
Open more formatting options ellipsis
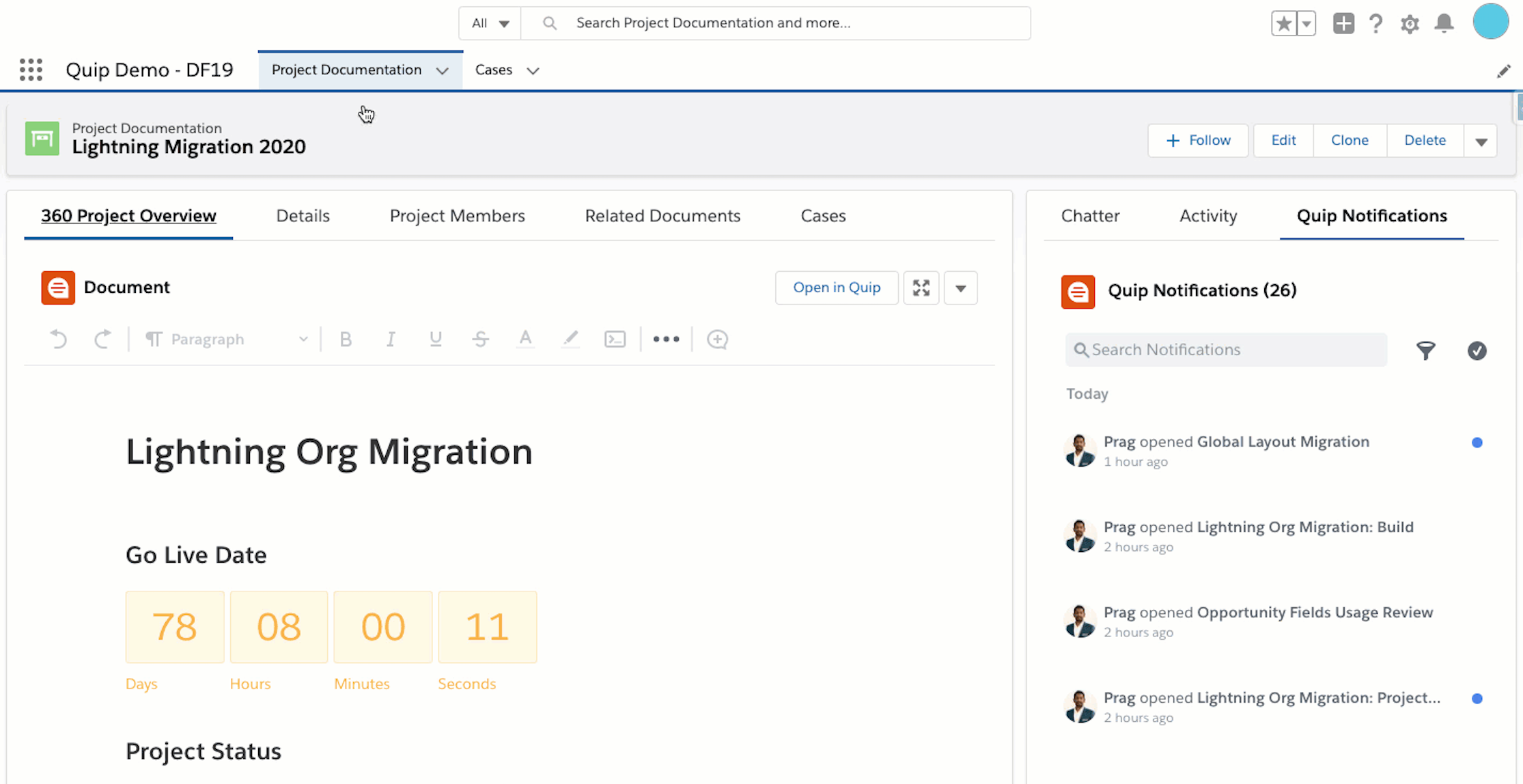pos(666,339)
